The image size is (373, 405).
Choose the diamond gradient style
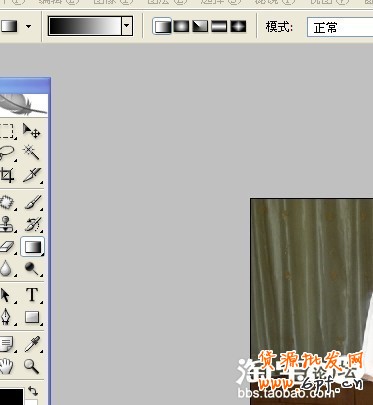click(x=238, y=26)
